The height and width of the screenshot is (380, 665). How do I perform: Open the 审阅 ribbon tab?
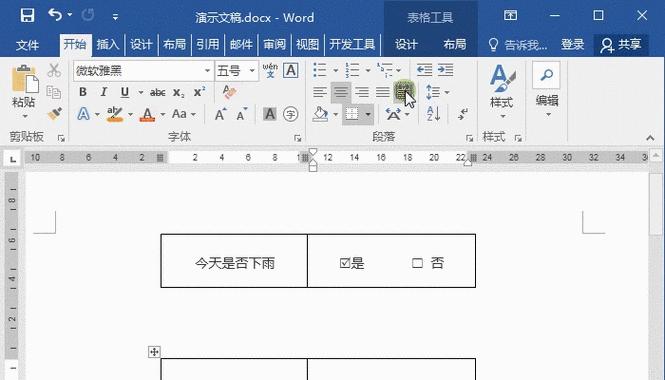click(x=274, y=44)
